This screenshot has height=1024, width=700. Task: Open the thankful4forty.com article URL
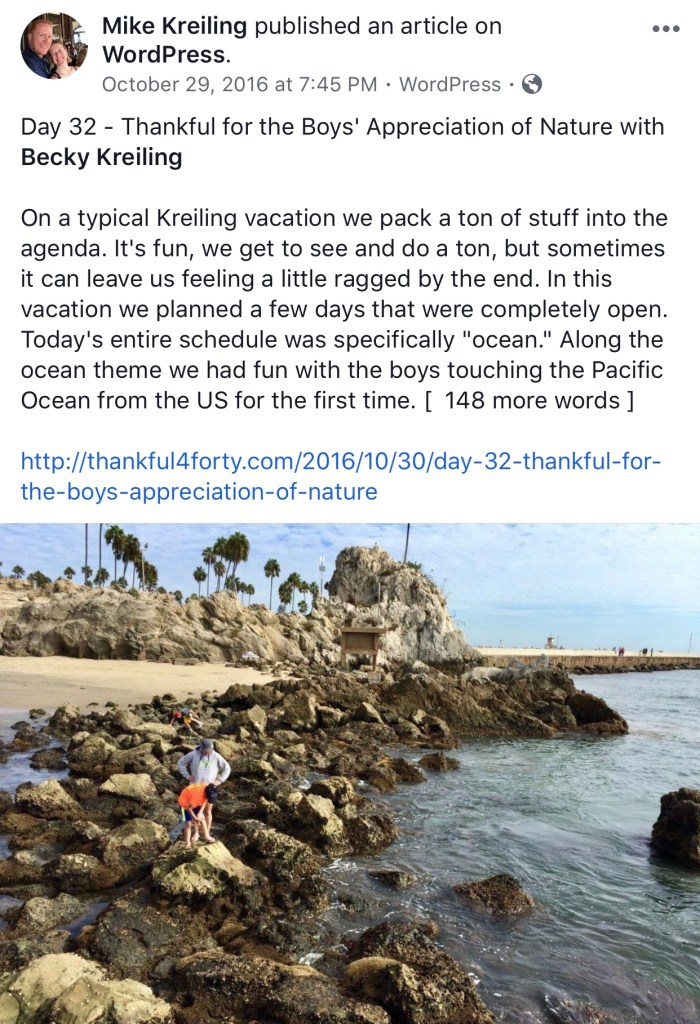340,477
